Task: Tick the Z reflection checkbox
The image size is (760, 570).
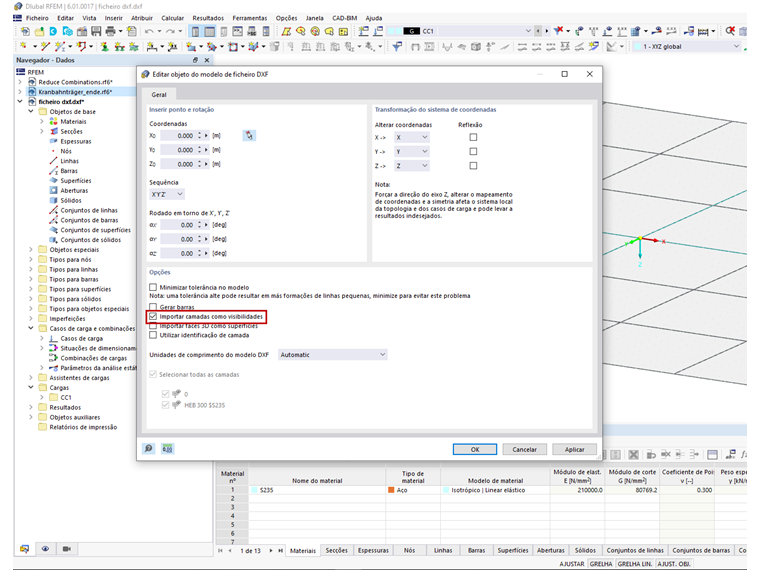Action: click(x=473, y=166)
